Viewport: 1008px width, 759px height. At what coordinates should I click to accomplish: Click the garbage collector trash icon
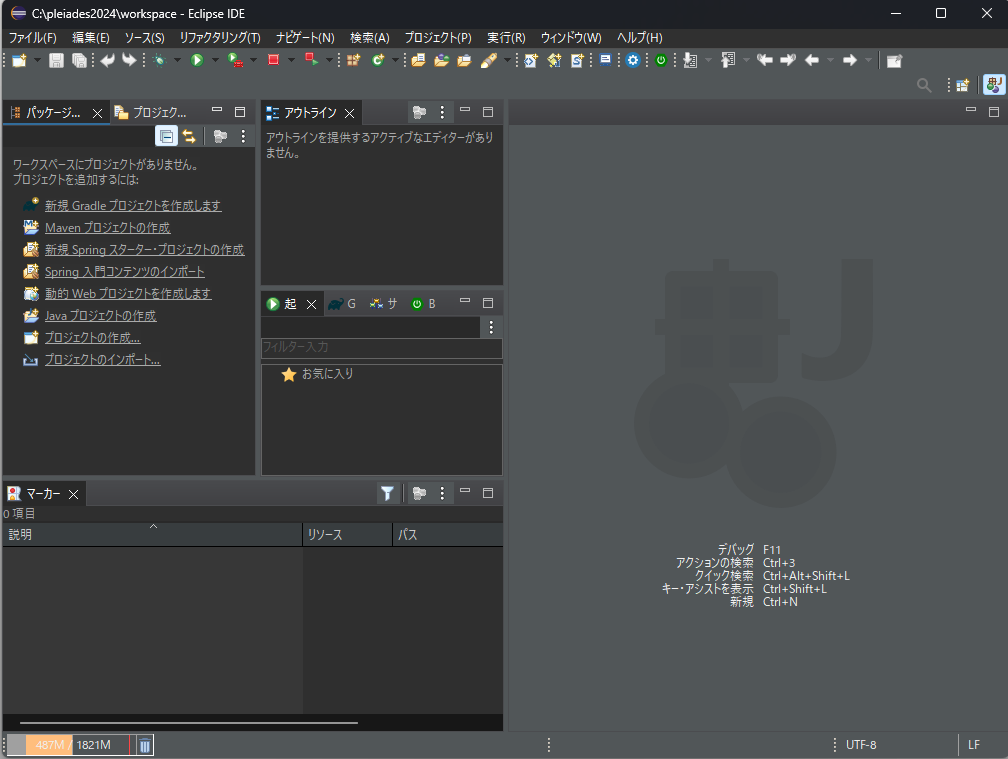pyautogui.click(x=145, y=745)
